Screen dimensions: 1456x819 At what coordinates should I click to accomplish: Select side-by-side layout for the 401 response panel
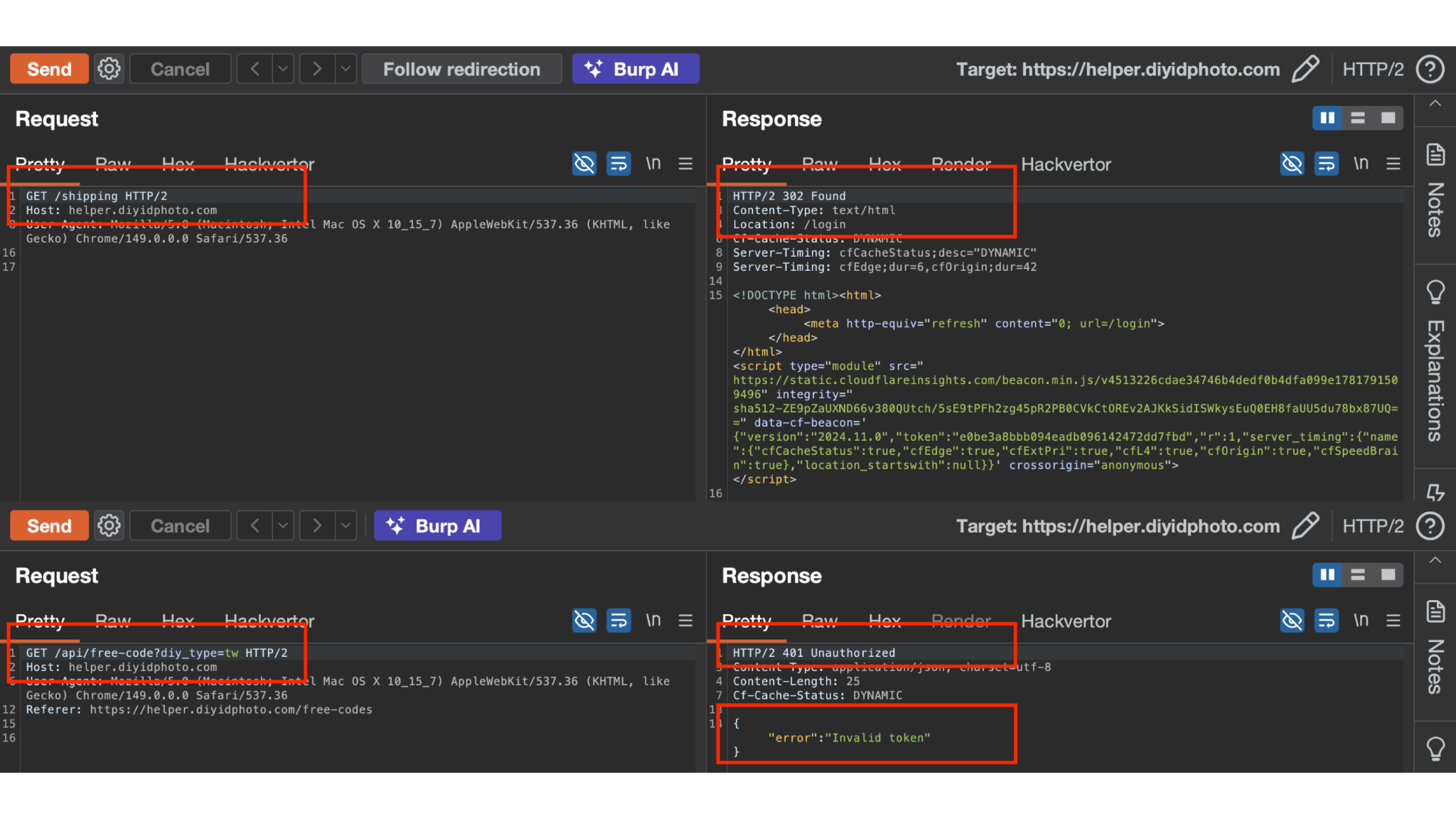(1327, 575)
